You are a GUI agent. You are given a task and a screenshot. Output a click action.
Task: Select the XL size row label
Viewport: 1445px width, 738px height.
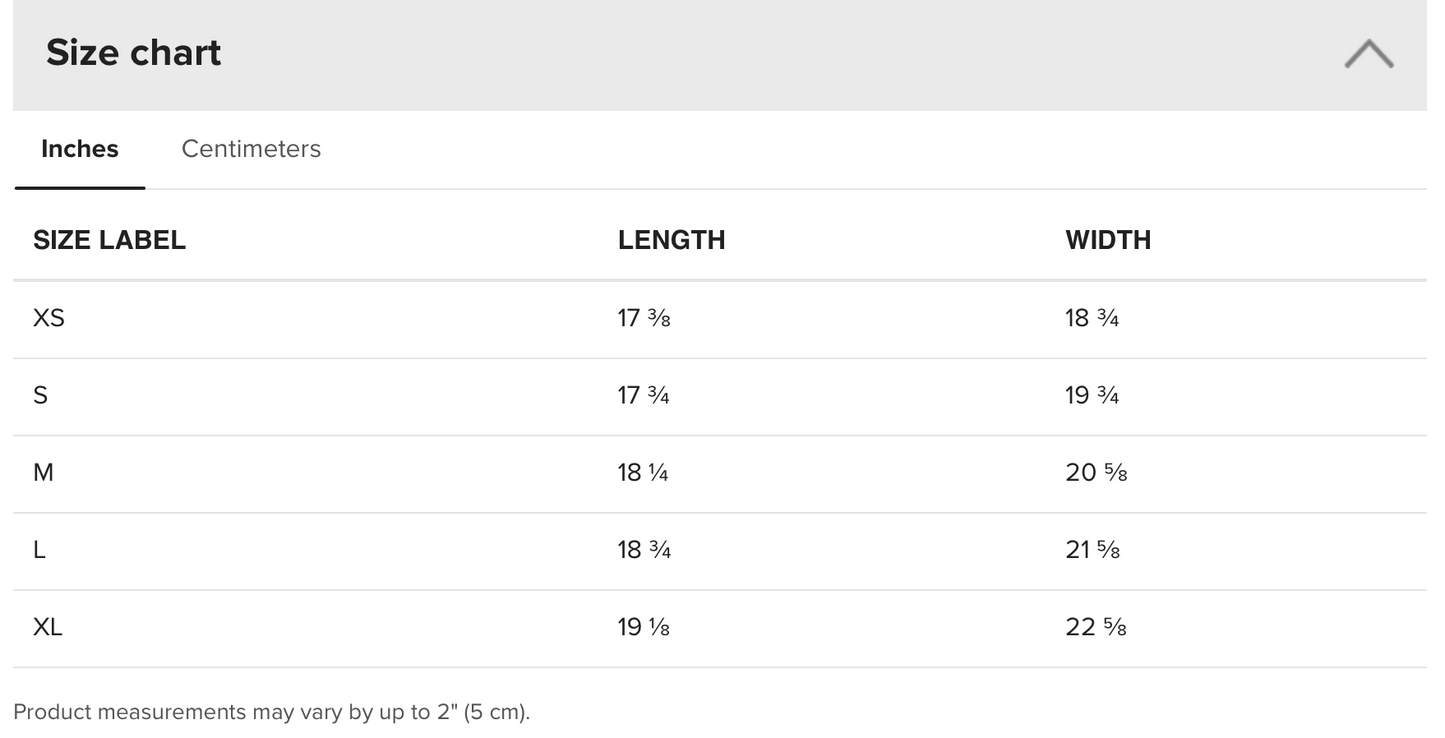click(48, 627)
